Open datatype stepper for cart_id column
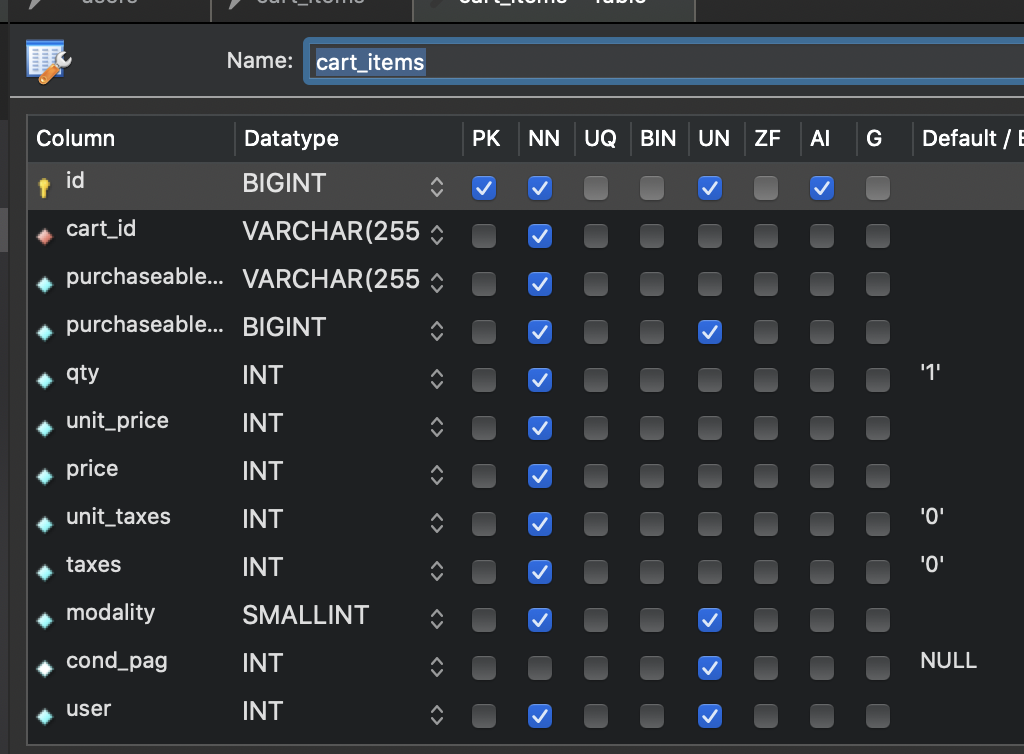Screen dimensions: 1024x754 tap(437, 235)
